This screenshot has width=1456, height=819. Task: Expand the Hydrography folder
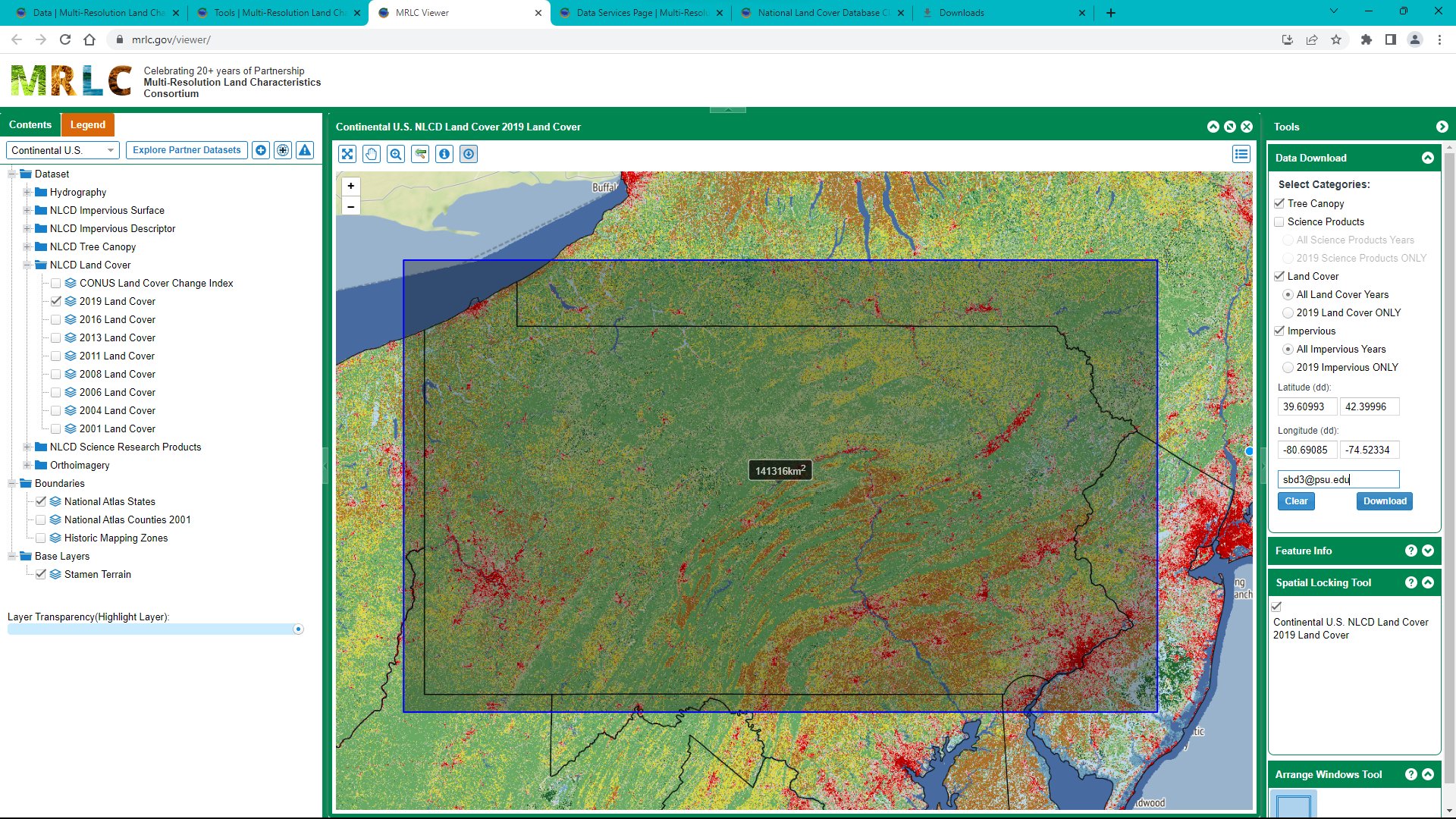pyautogui.click(x=27, y=192)
